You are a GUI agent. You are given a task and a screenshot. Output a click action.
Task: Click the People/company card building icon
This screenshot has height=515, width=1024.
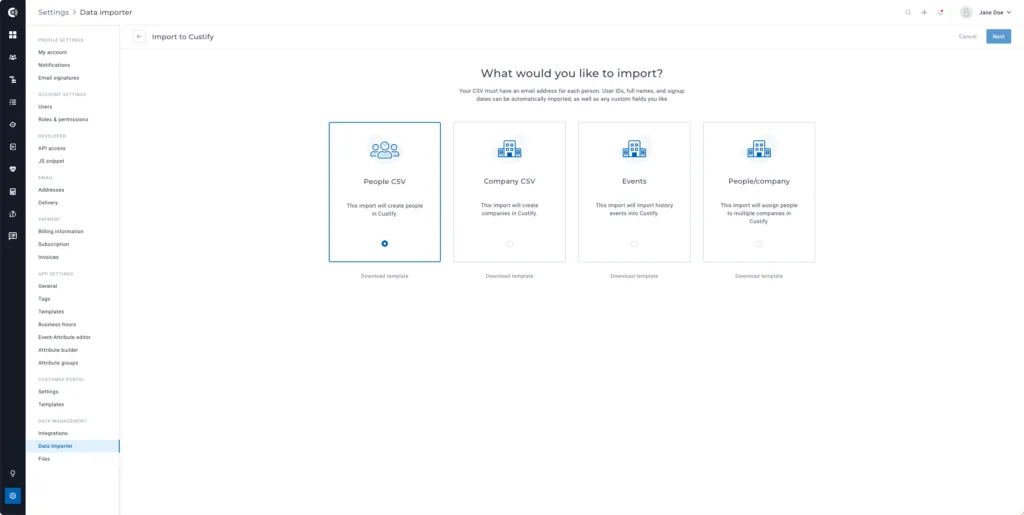[759, 150]
